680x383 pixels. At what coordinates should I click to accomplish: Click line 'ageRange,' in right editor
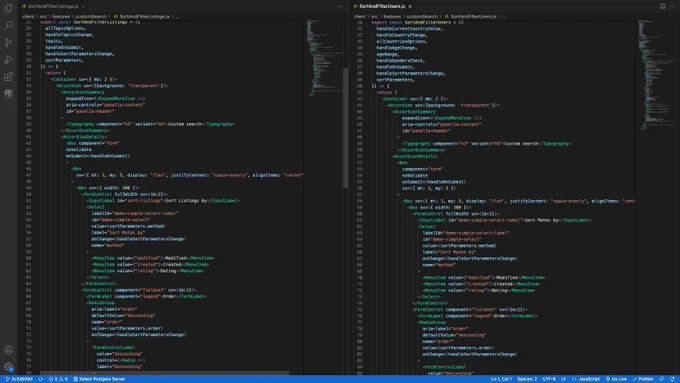[x=388, y=54]
